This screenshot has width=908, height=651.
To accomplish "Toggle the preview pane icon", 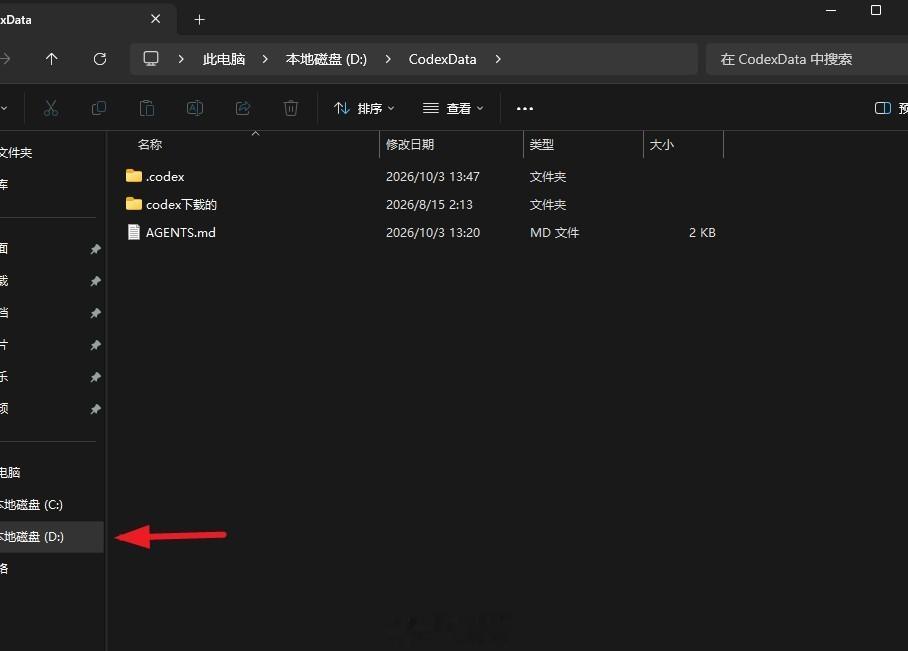I will 883,108.
